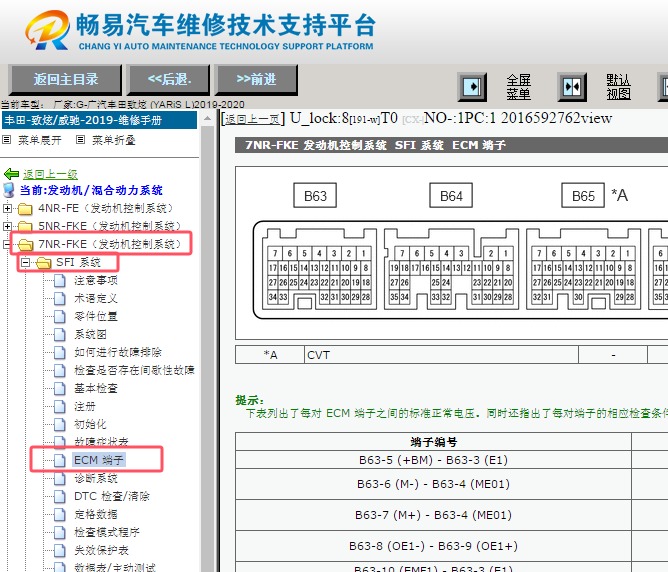Click the 菜单折叠 list icon

(81, 139)
